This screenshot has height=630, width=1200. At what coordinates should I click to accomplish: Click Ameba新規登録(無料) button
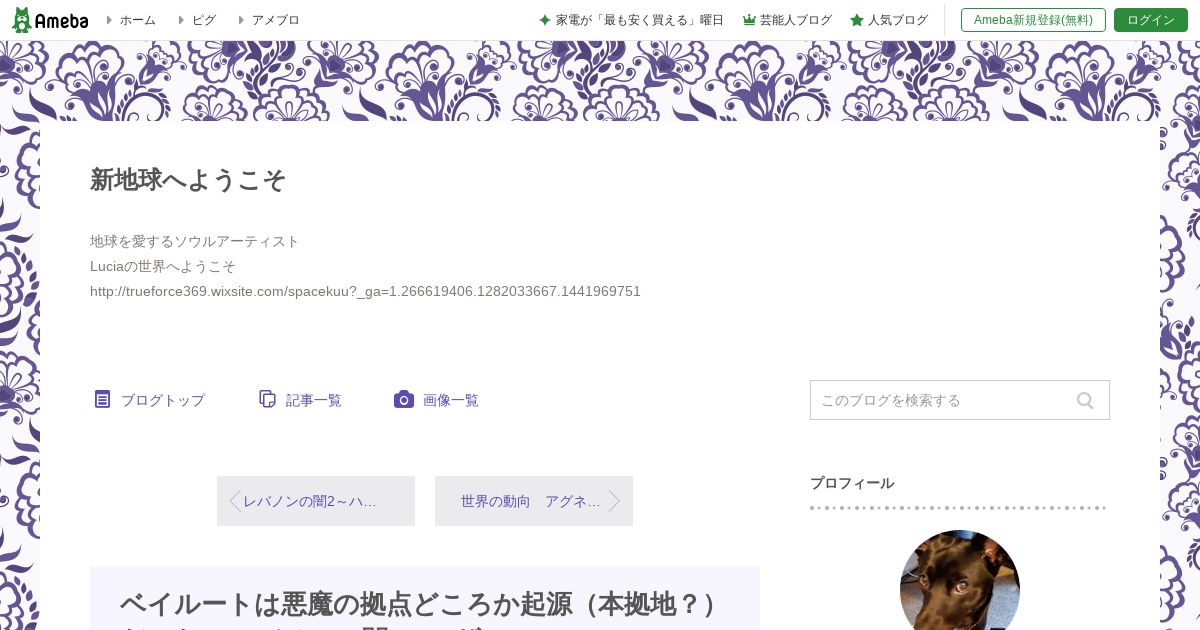click(x=1033, y=20)
